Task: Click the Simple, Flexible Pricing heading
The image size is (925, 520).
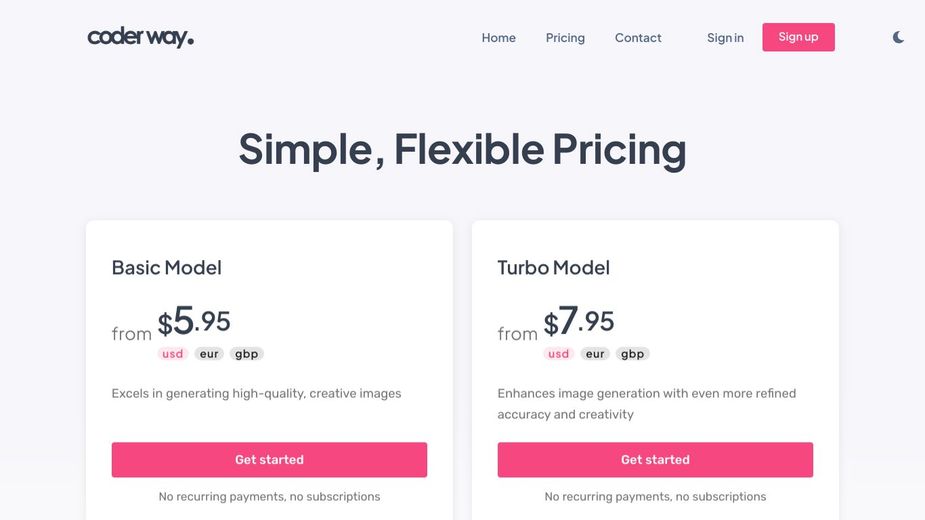Action: click(462, 149)
